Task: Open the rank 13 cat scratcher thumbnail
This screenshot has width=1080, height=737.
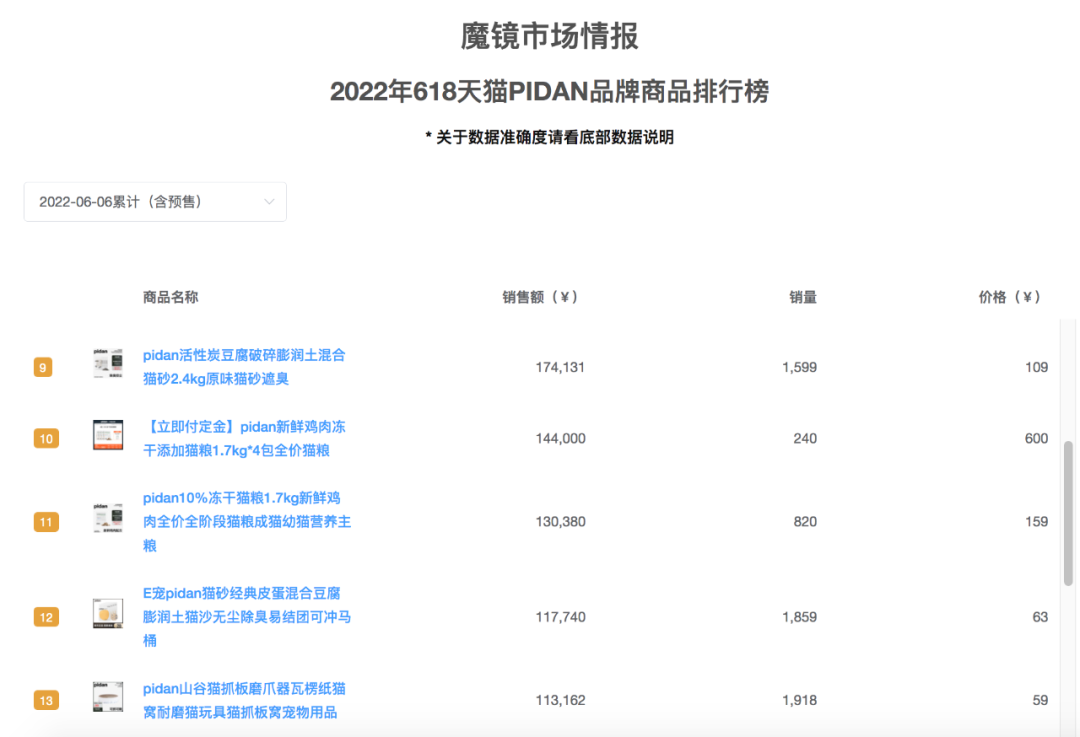Action: pos(108,696)
